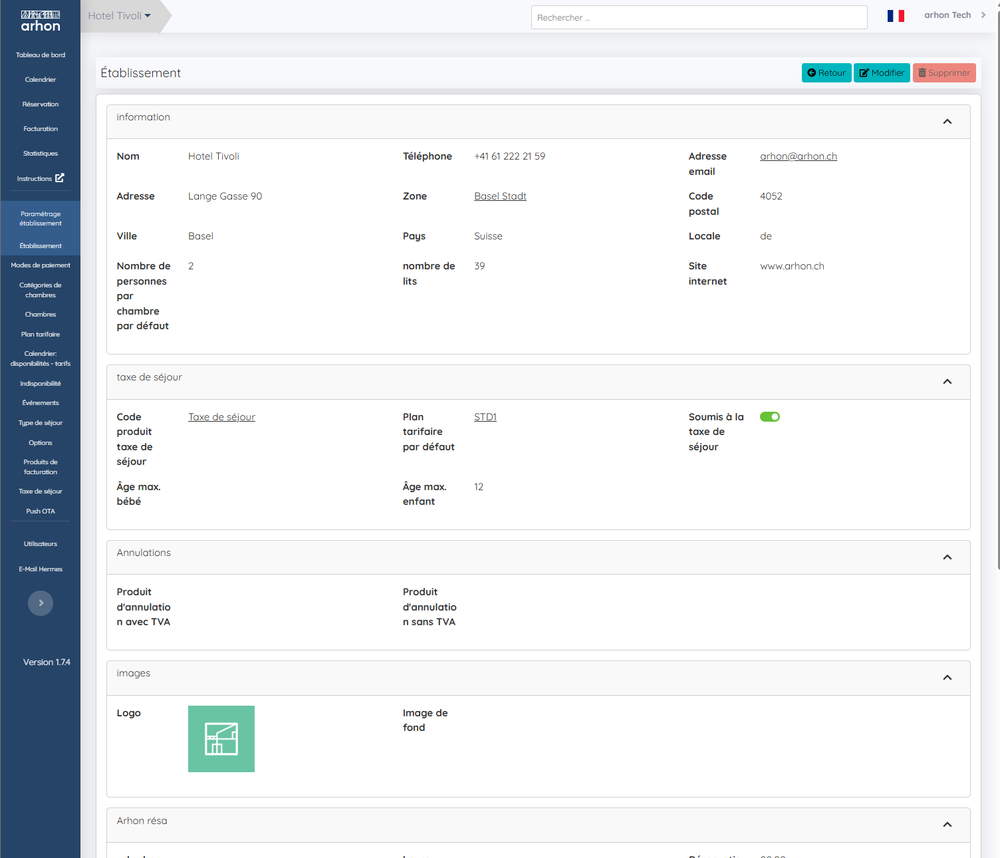1000x858 pixels.
Task: Click the Supprimer button
Action: click(944, 73)
